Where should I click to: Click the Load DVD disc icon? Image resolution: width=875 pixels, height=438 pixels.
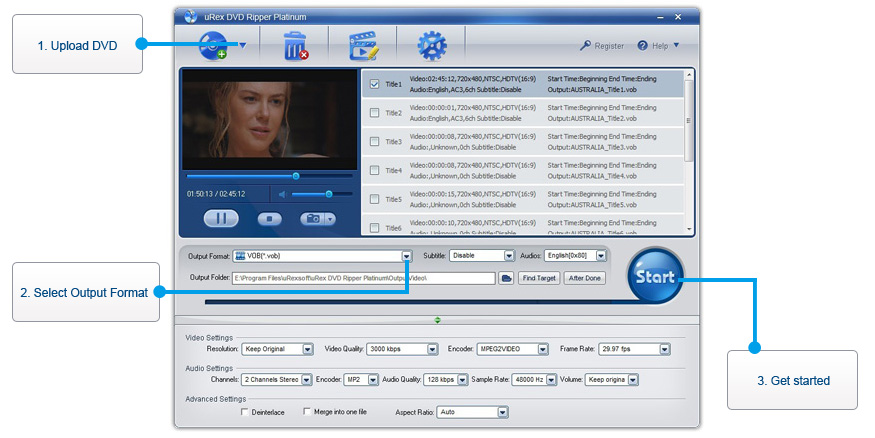215,45
